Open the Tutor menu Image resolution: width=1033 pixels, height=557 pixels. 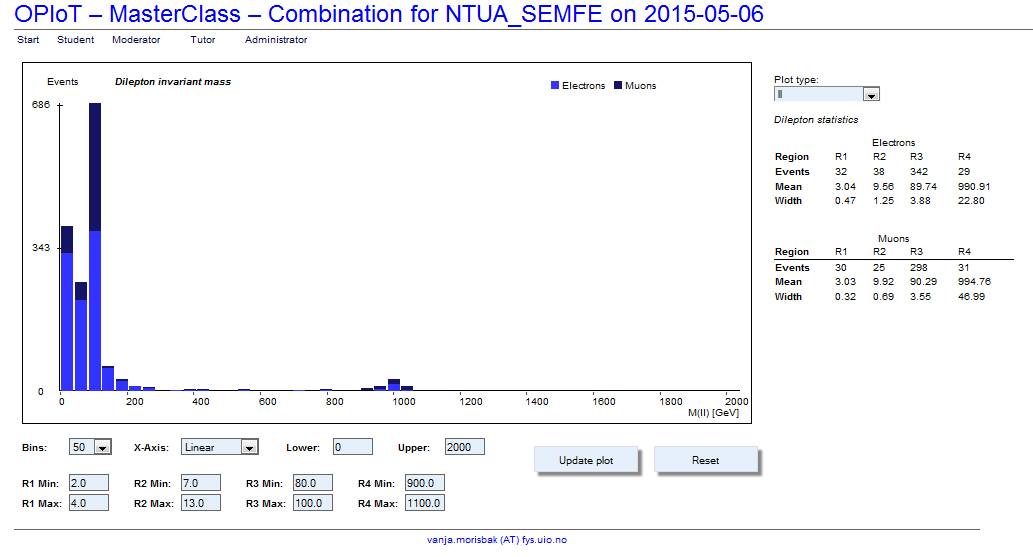coord(203,40)
